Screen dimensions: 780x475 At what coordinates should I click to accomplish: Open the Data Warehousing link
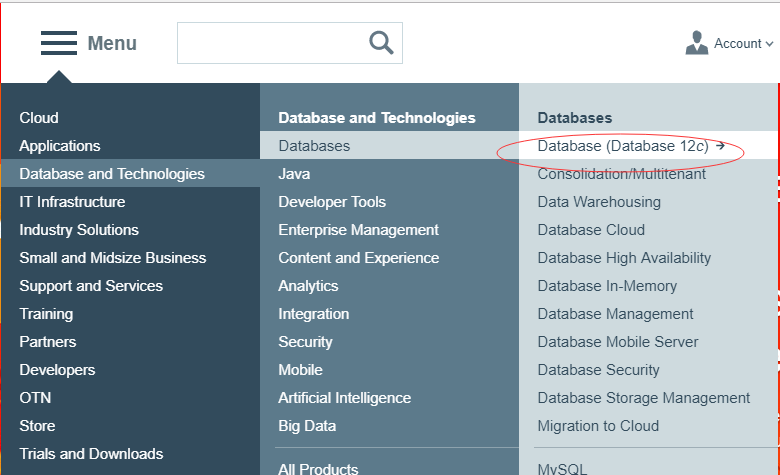[599, 202]
